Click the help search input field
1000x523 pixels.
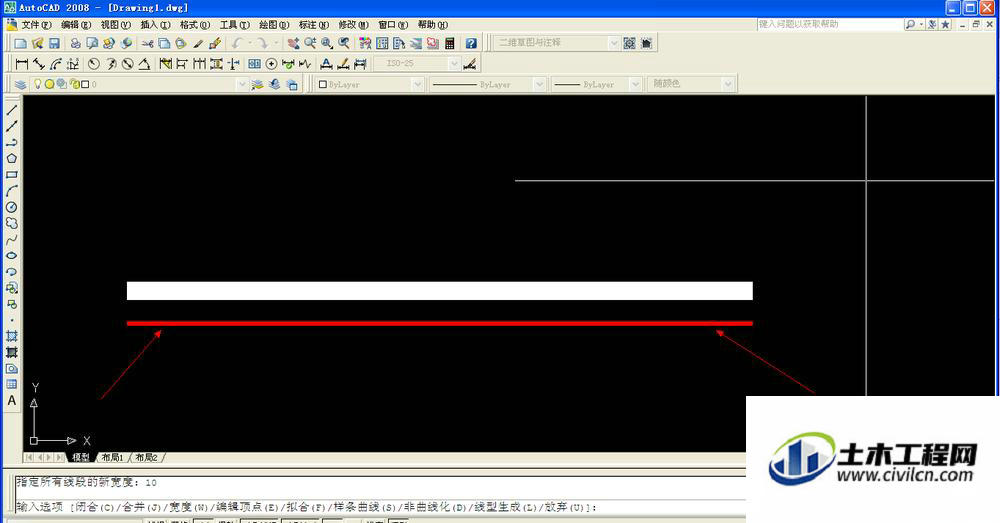point(829,24)
